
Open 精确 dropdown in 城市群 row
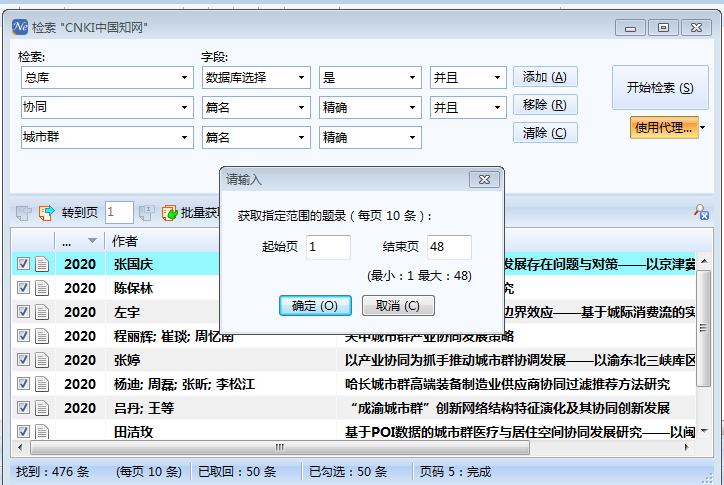pos(412,138)
